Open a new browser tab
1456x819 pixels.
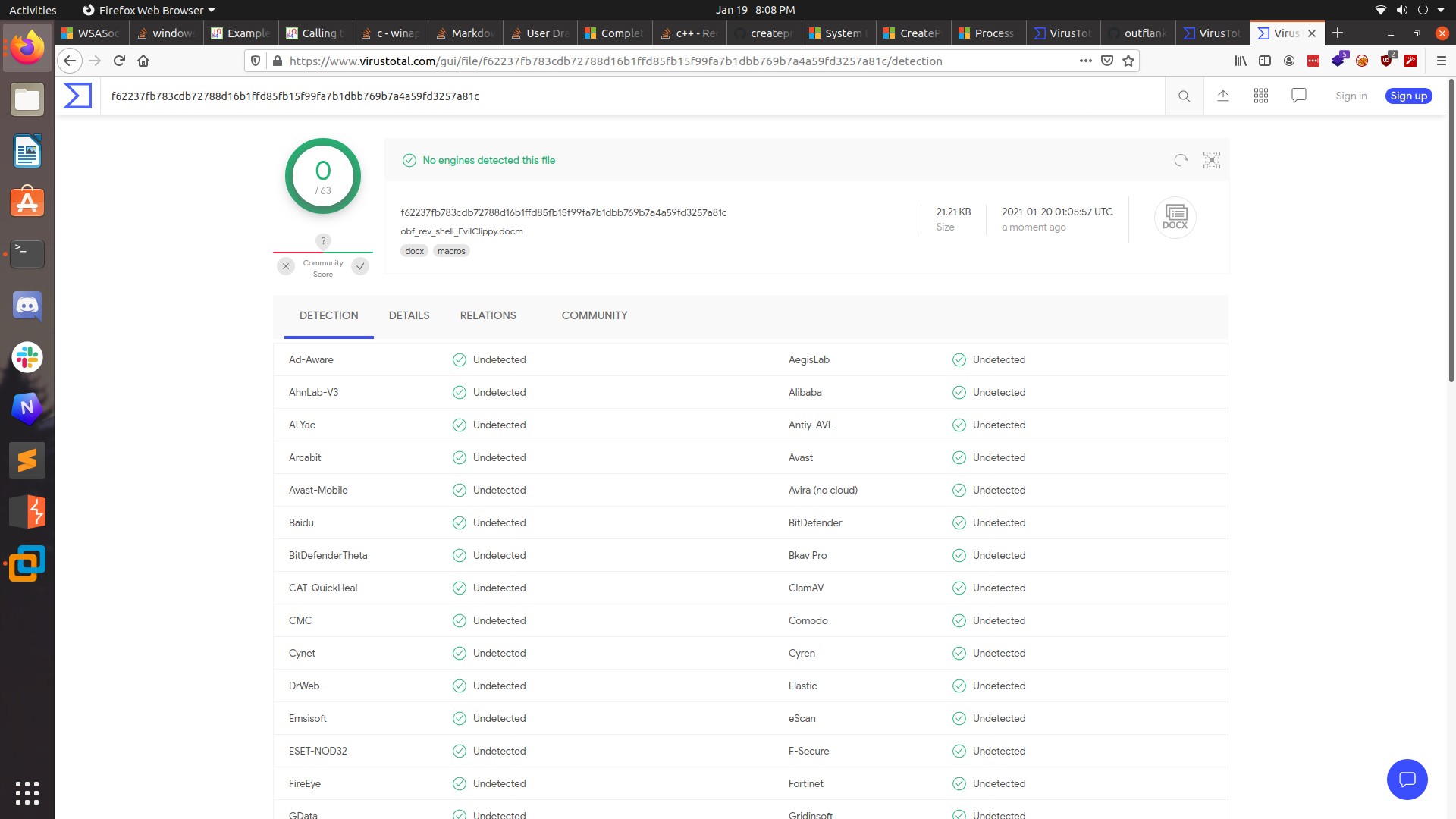(x=1338, y=33)
